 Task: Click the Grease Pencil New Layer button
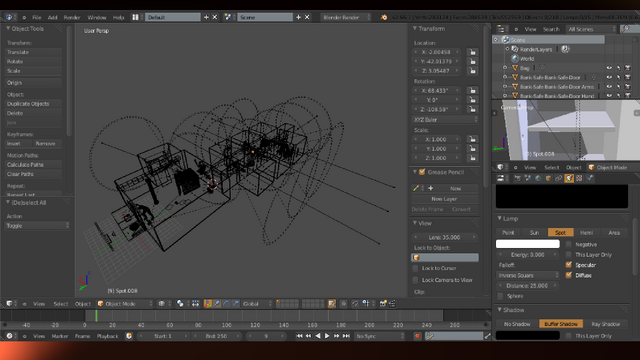(x=444, y=199)
